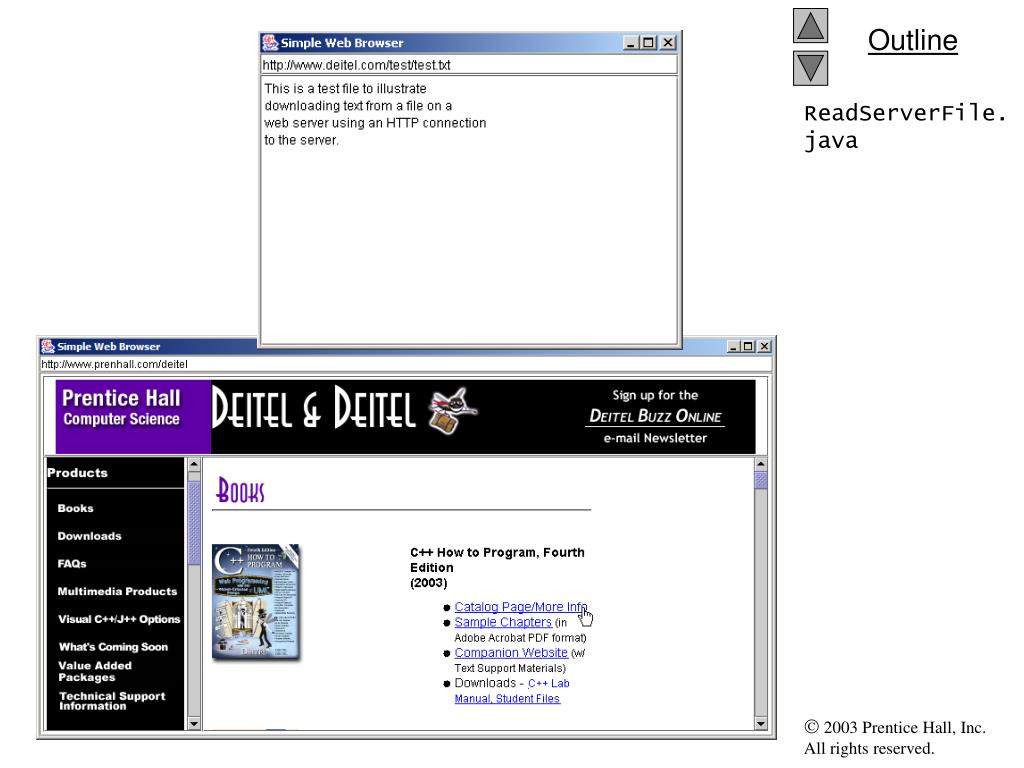Click the sidebar frame scrollbar thumb
This screenshot has height=768, width=1024.
point(193,523)
